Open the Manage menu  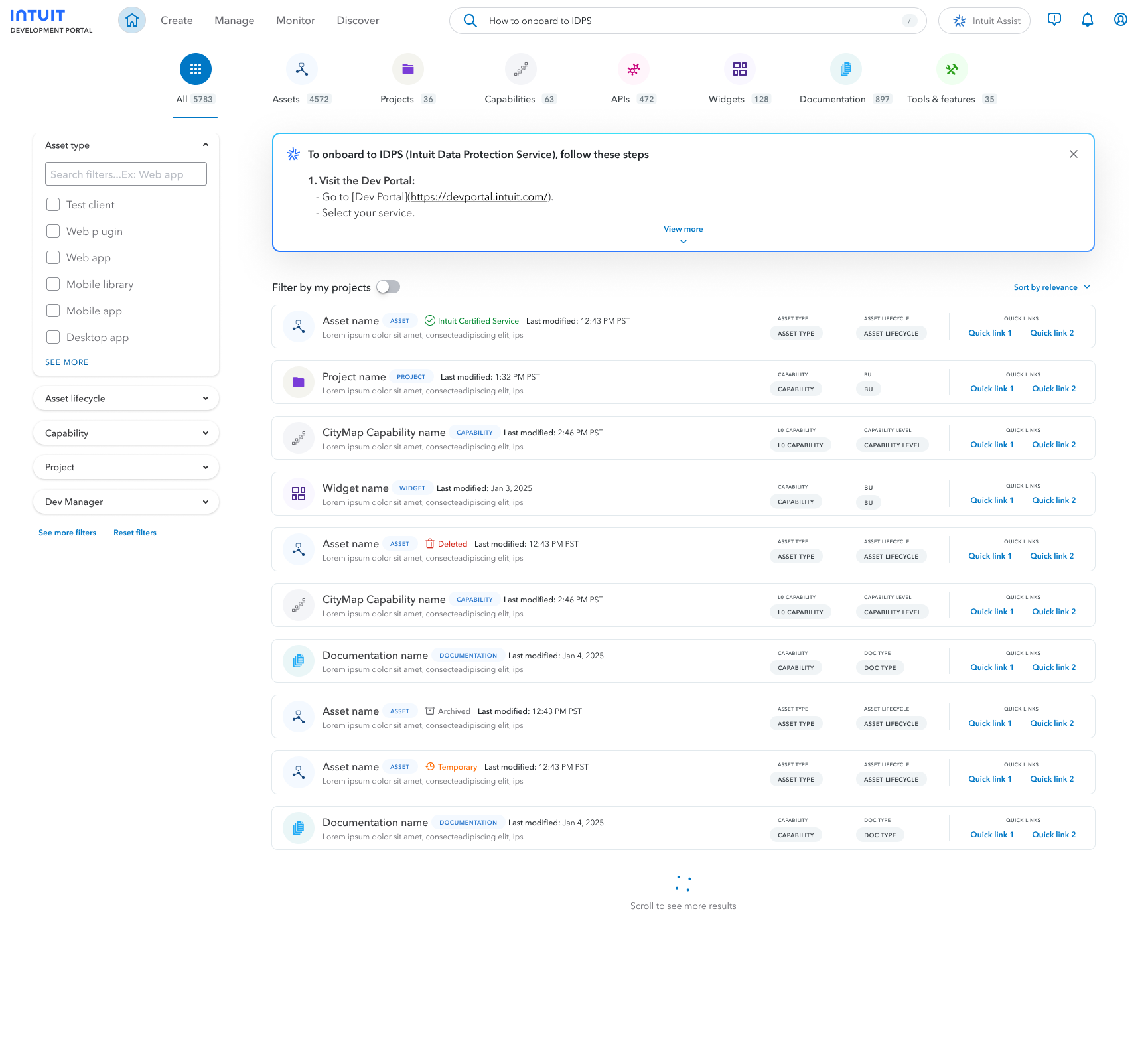coord(234,21)
